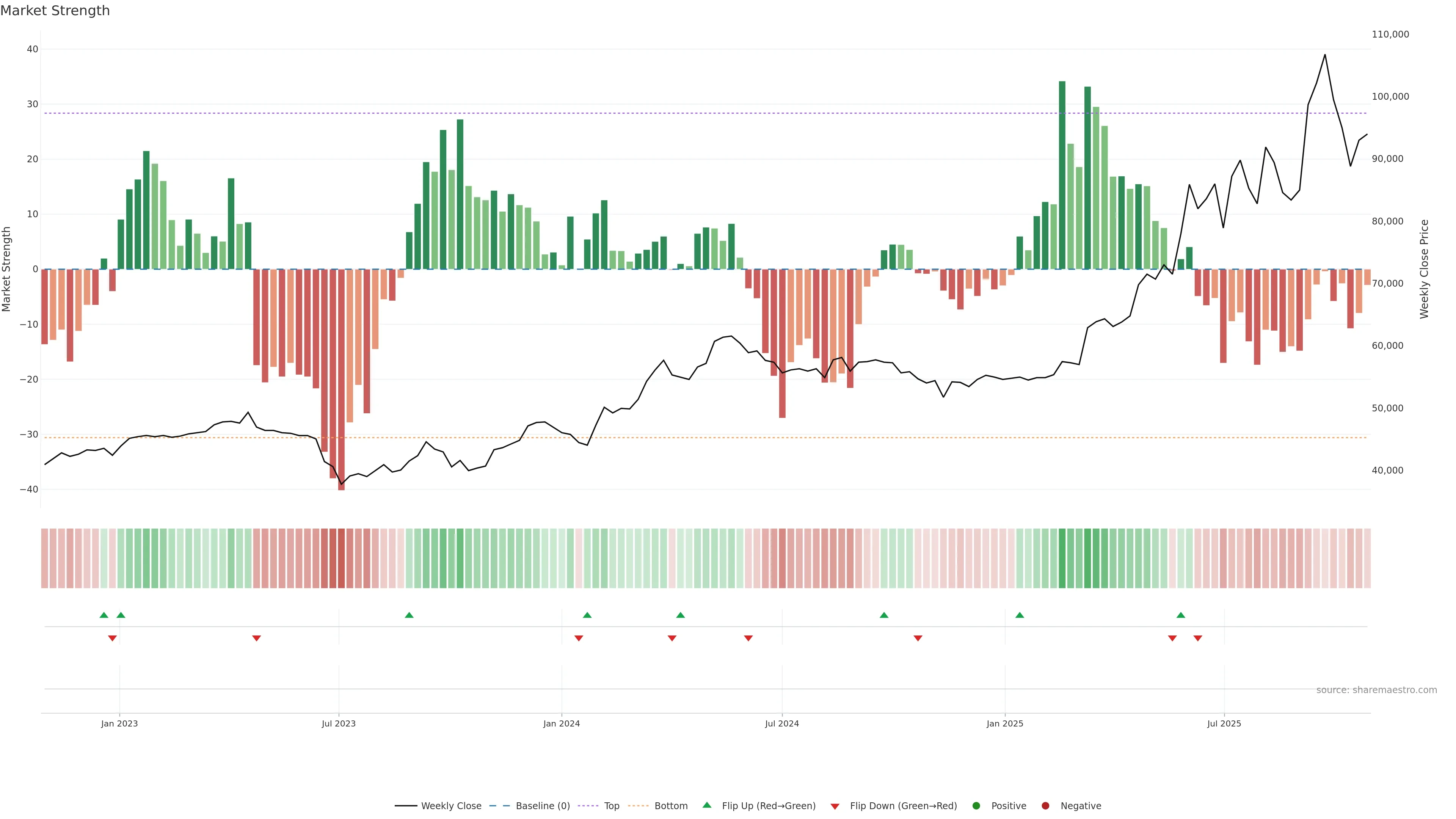Click the 110,000 right-axis tick label
Viewport: 1456px width, 819px height.
(1390, 35)
